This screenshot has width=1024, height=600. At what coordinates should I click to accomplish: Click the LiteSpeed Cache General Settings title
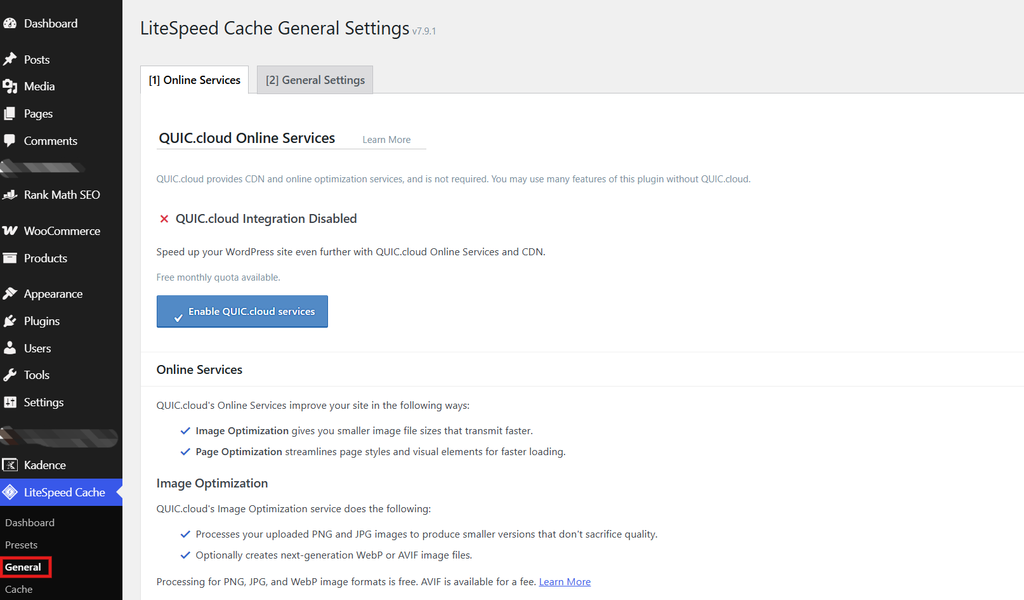pyautogui.click(x=275, y=28)
